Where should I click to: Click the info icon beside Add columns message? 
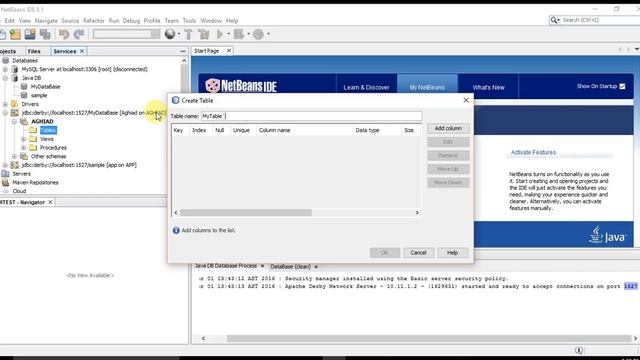pyautogui.click(x=176, y=231)
